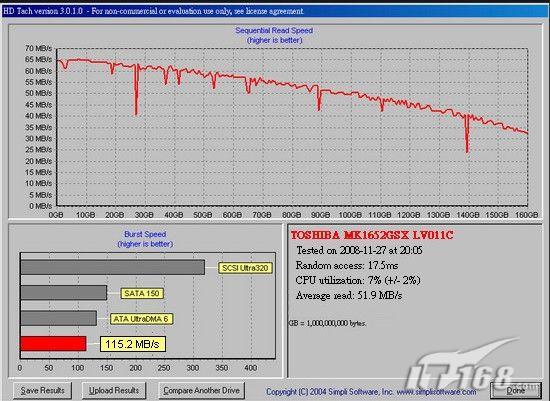The width and height of the screenshot is (550, 401).
Task: Click the Compare Another Drive button
Action: coord(201,390)
